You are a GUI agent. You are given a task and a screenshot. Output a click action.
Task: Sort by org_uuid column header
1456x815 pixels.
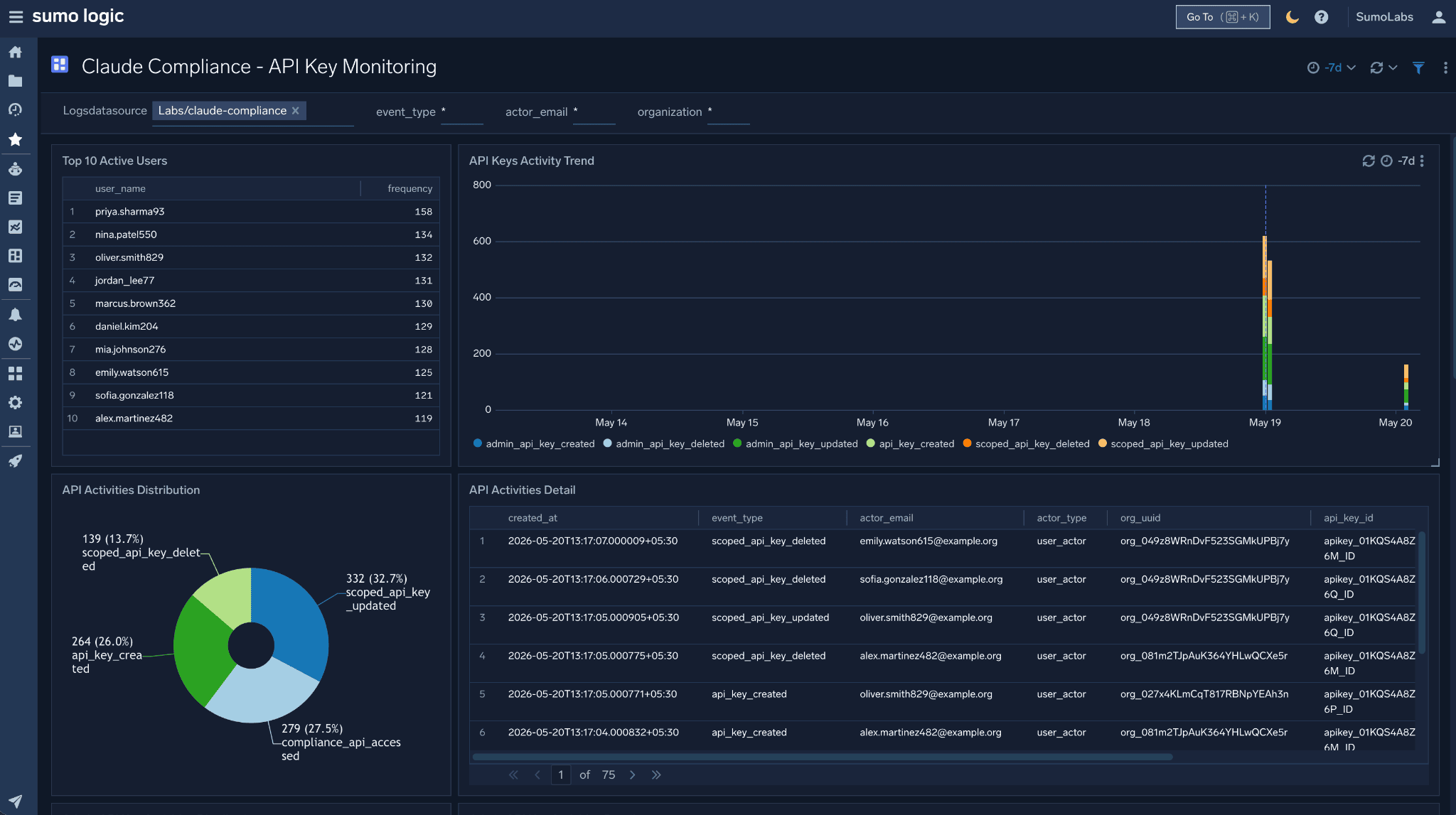(x=1140, y=518)
